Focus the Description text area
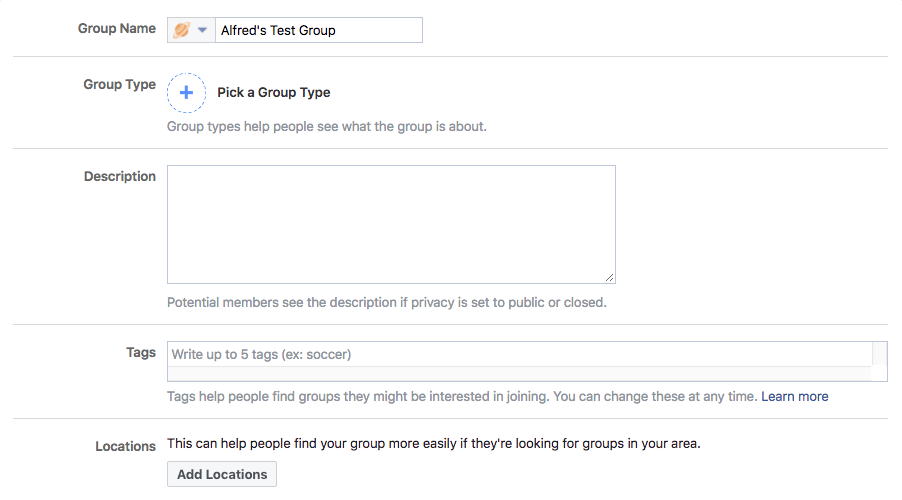 coord(390,224)
